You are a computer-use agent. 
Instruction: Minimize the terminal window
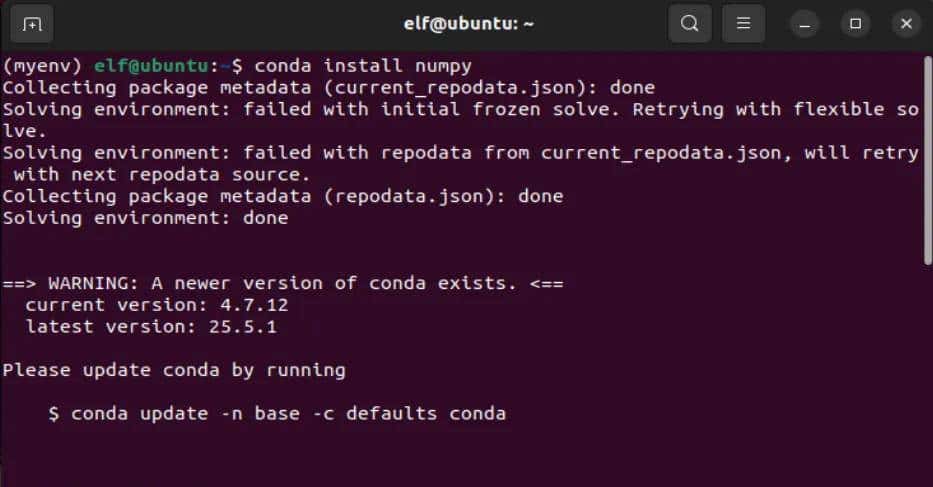pos(805,23)
